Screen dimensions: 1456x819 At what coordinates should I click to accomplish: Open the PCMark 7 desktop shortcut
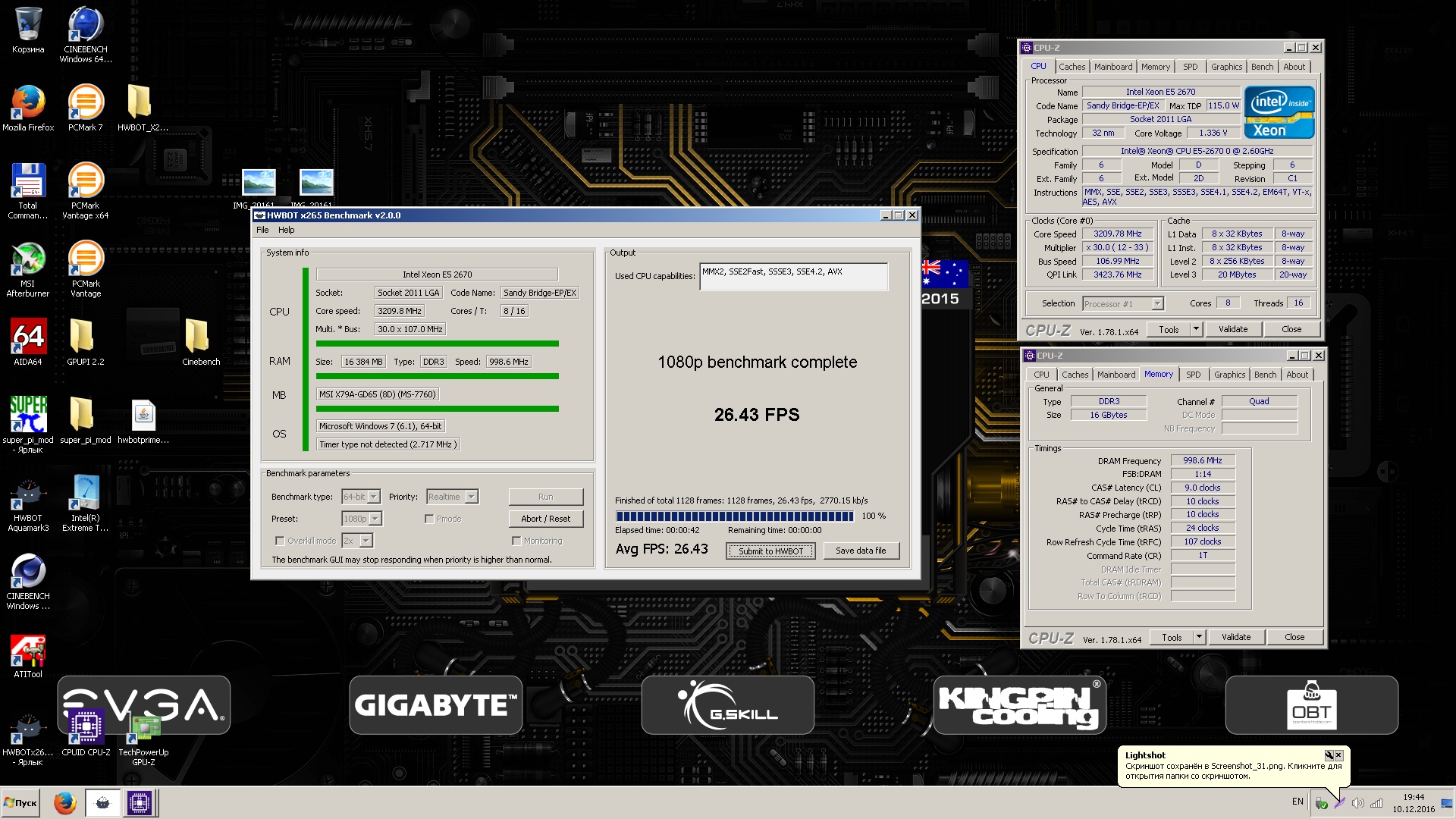(86, 108)
